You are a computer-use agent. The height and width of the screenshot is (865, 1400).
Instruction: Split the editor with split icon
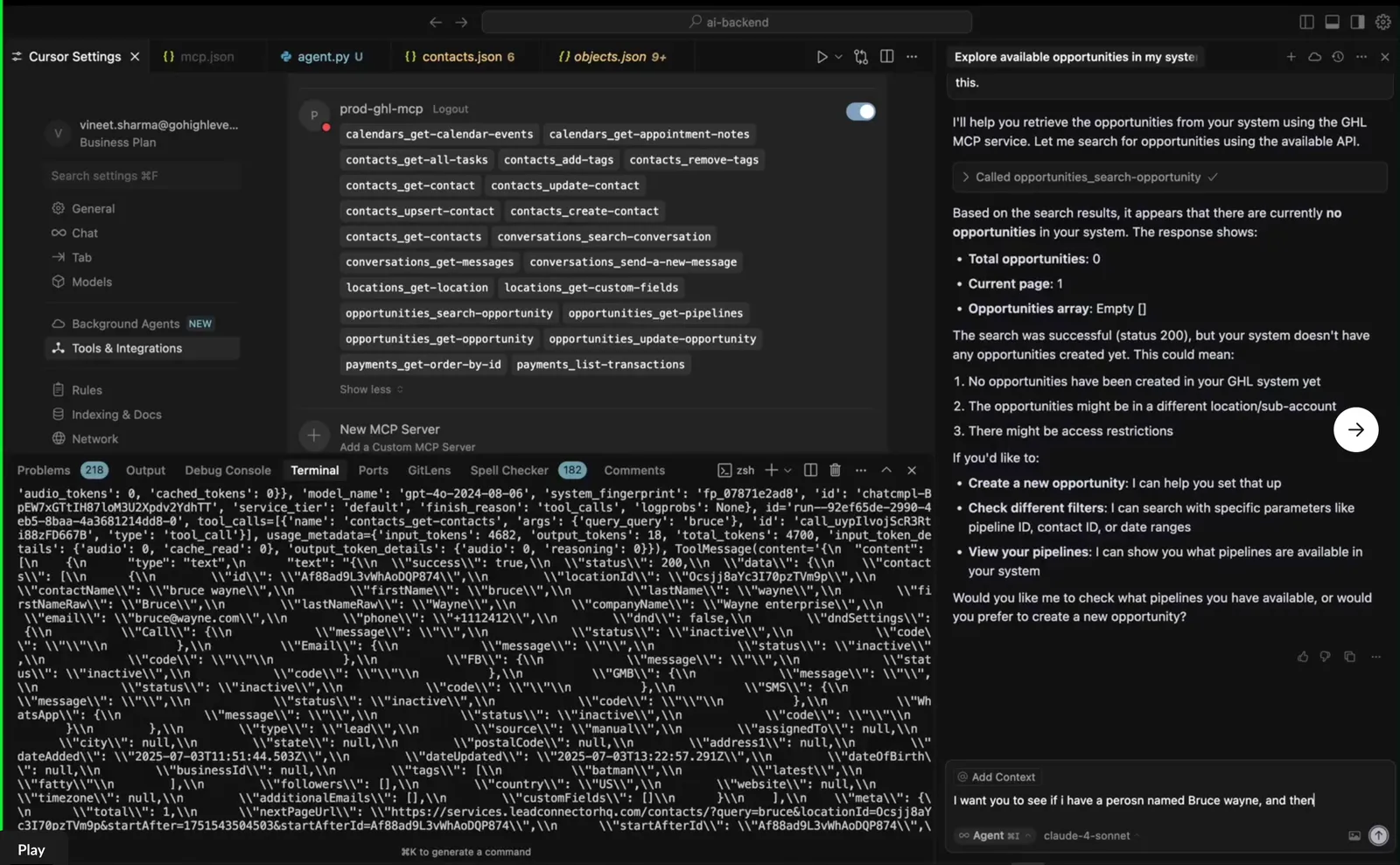click(886, 57)
